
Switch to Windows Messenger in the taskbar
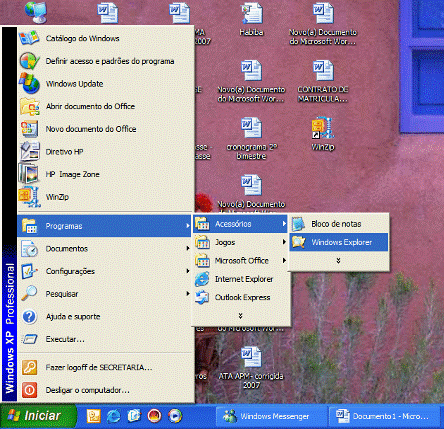tap(270, 416)
